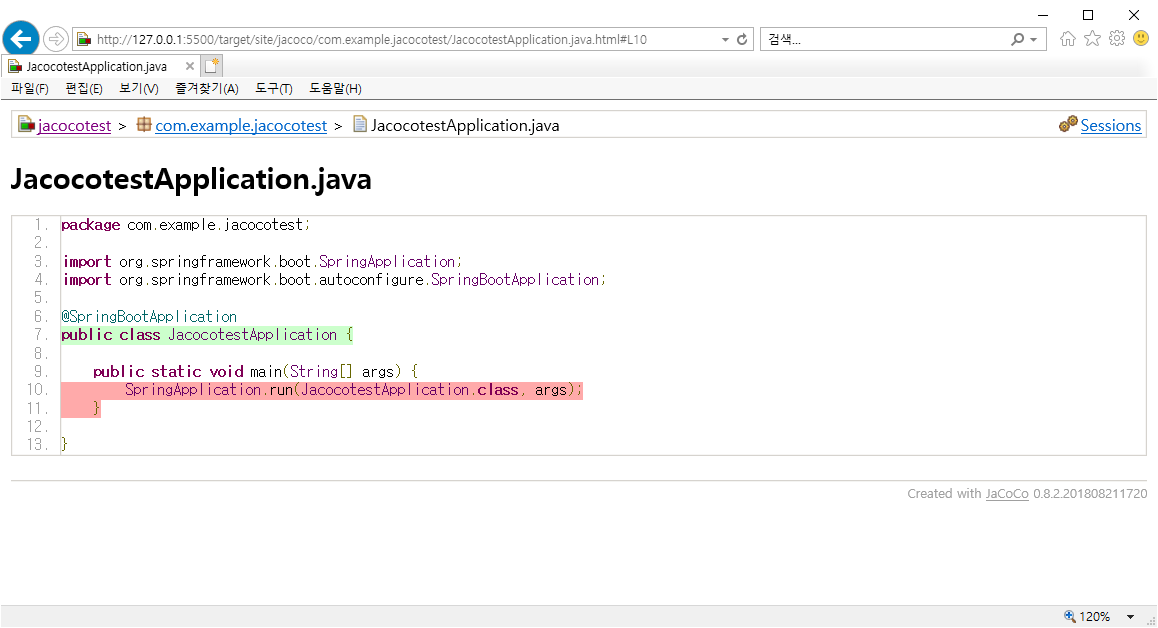Click the @SpringBootApplication annotation text
This screenshot has height=628, width=1158.
[x=149, y=316]
